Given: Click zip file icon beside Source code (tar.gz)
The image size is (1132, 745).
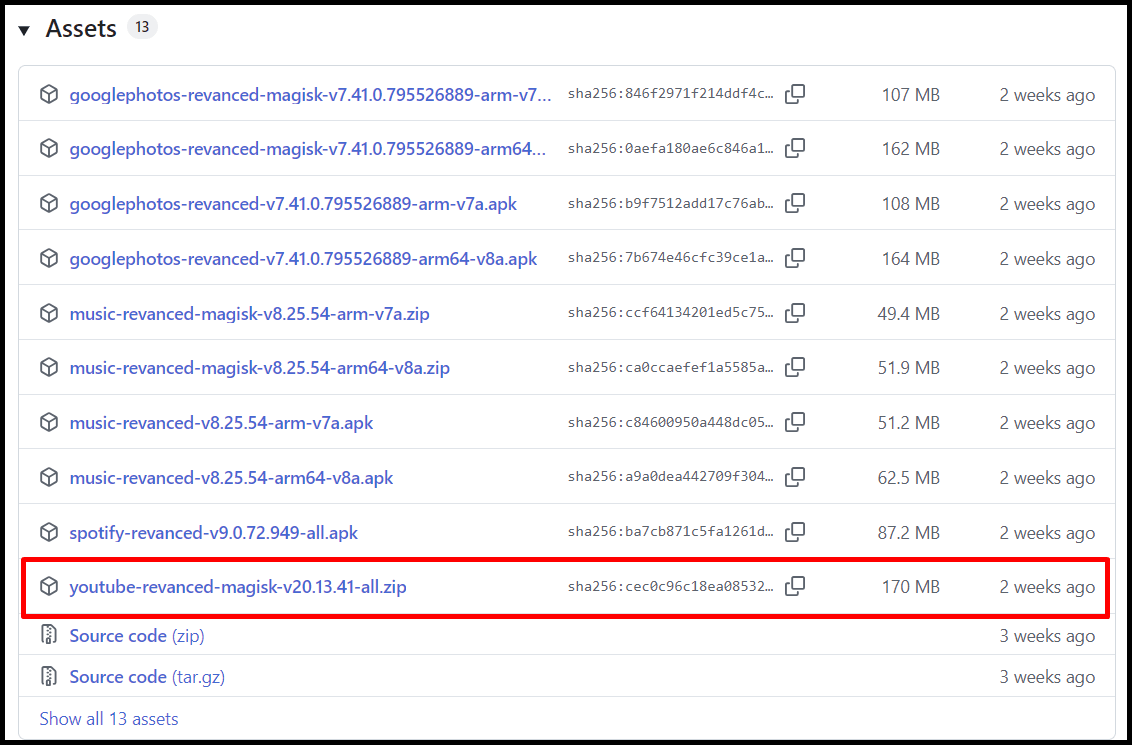Looking at the screenshot, I should [48, 676].
